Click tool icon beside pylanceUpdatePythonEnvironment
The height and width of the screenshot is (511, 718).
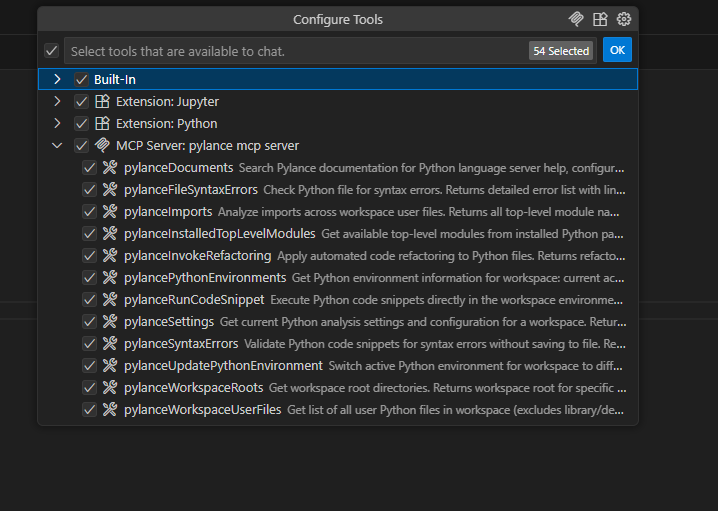tap(110, 365)
